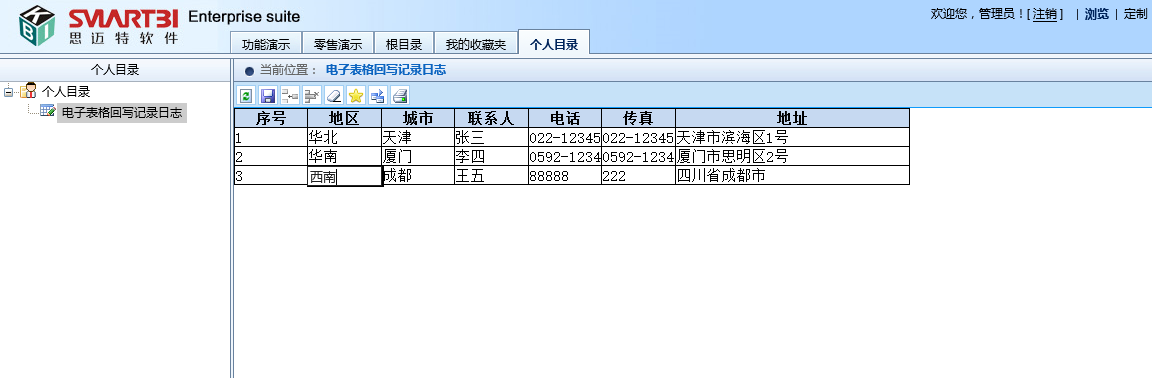This screenshot has width=1152, height=378.
Task: Click the 华南 cell
Action: tap(345, 156)
